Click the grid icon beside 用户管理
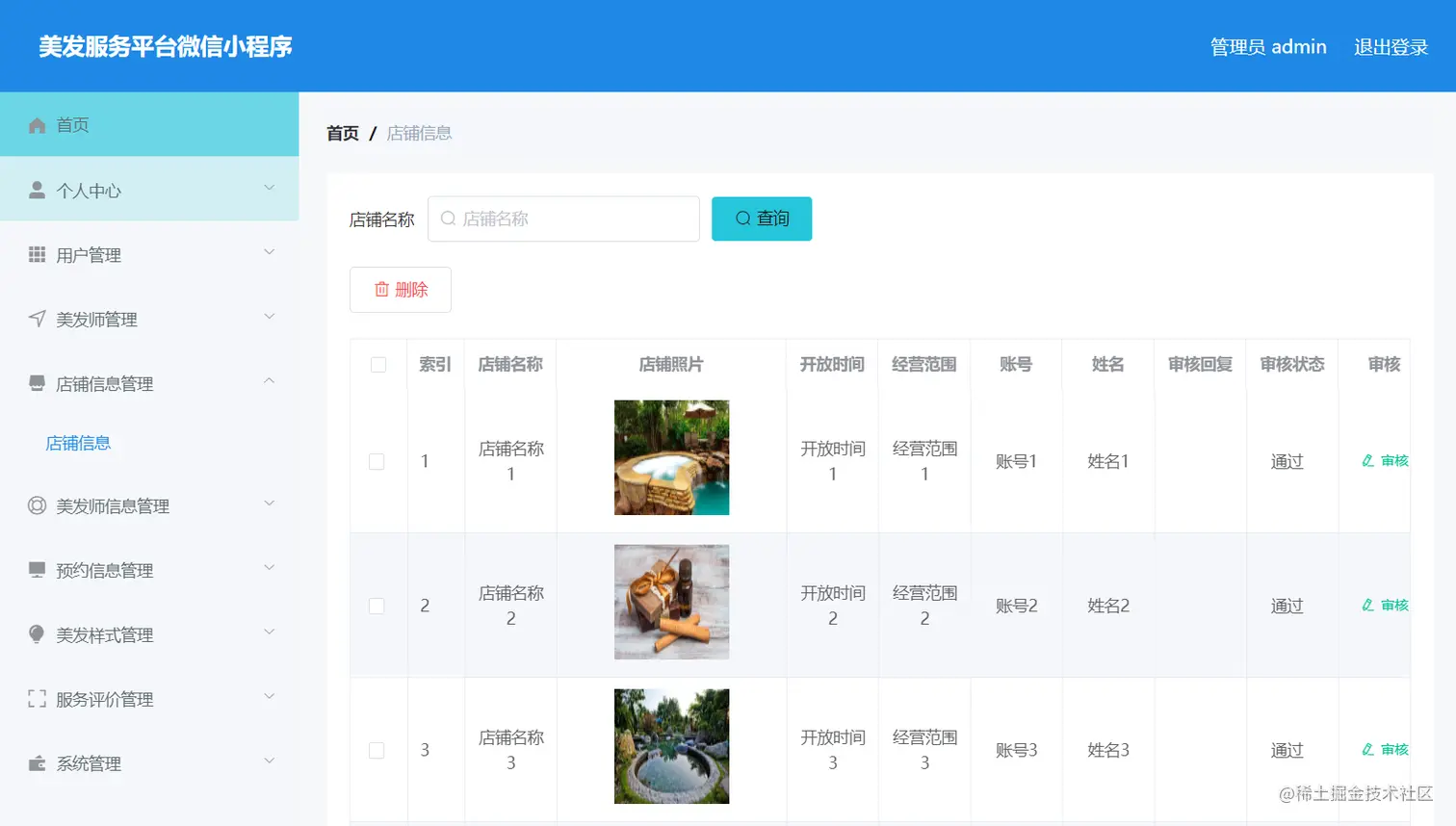The height and width of the screenshot is (826, 1456). tap(37, 254)
